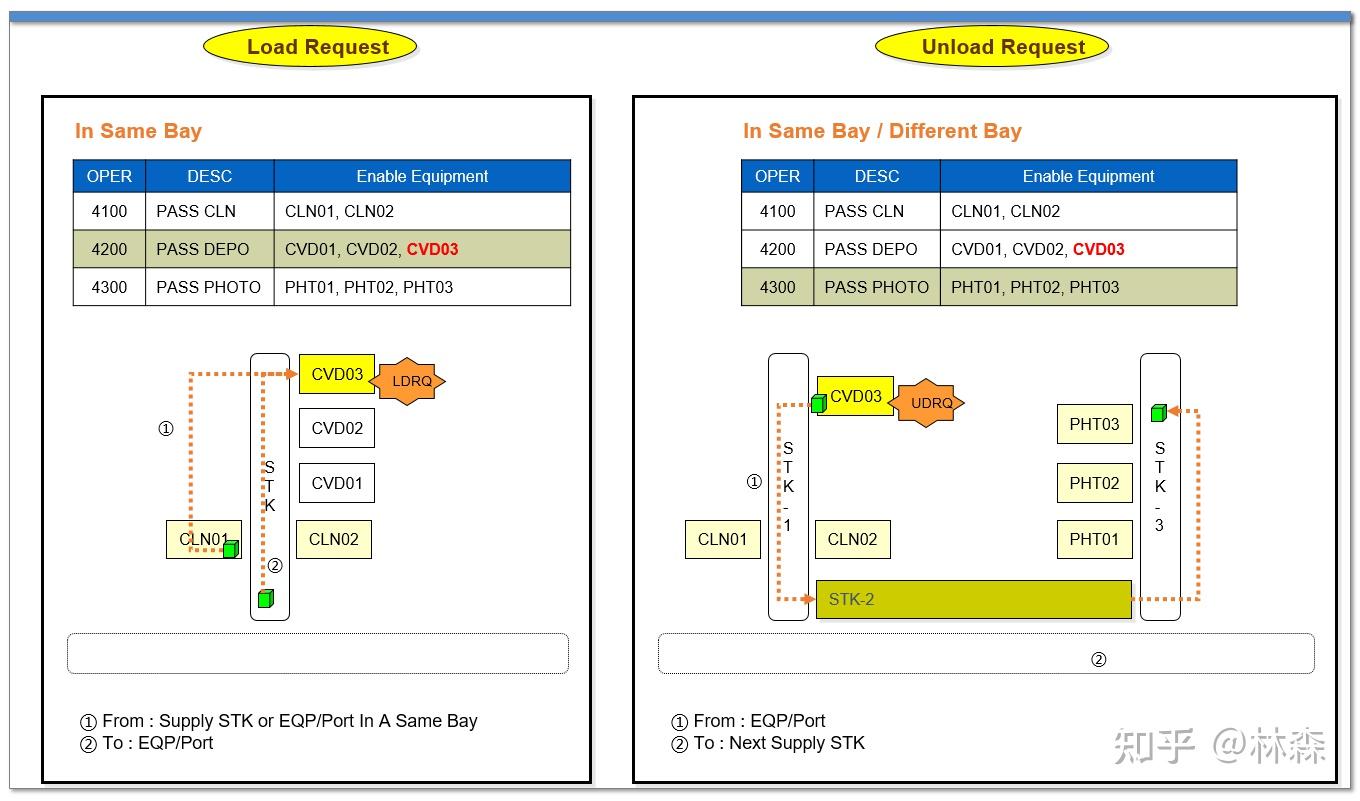Click the green carrier cube on CLN01
This screenshot has height=801, width=1360.
pos(231,548)
